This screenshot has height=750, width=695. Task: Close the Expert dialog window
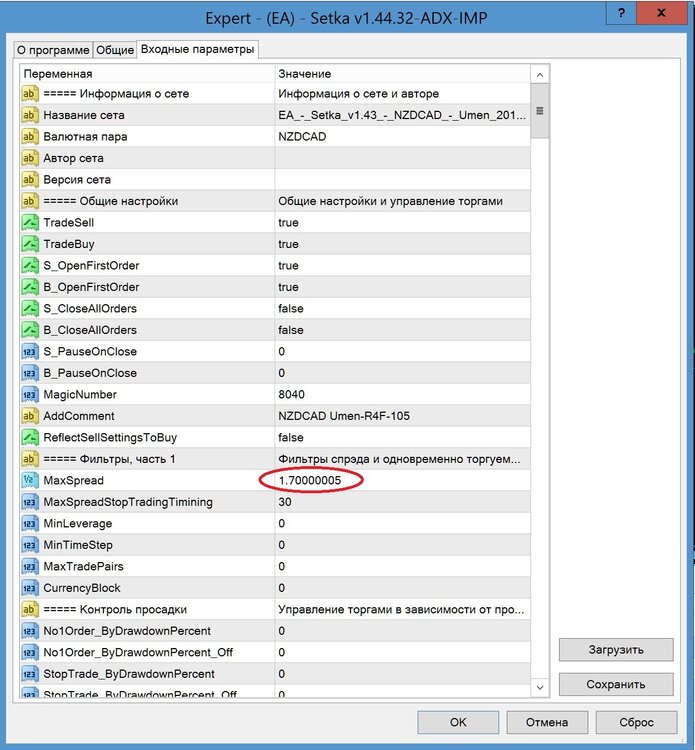662,13
